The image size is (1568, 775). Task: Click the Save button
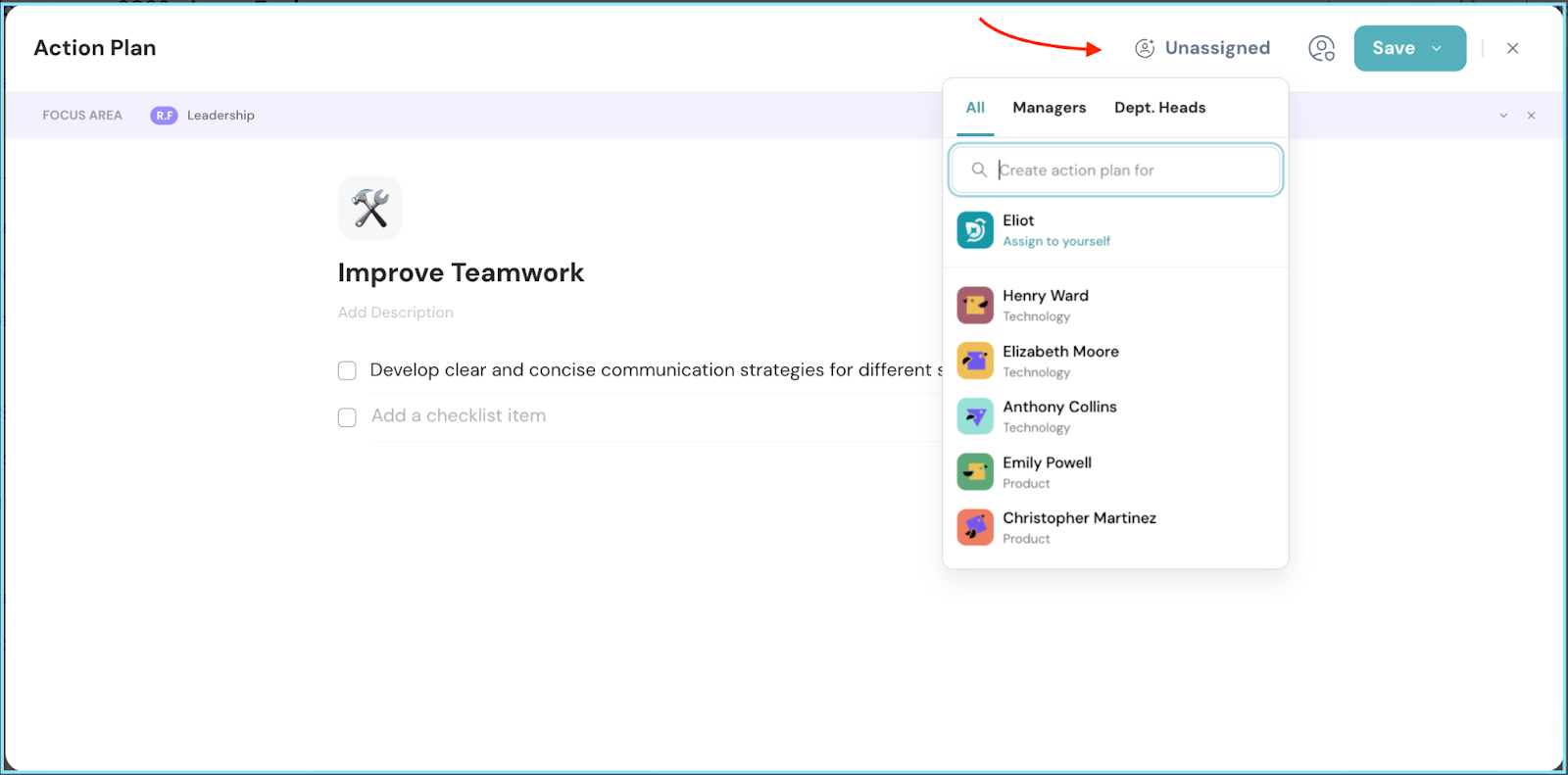tap(1393, 48)
